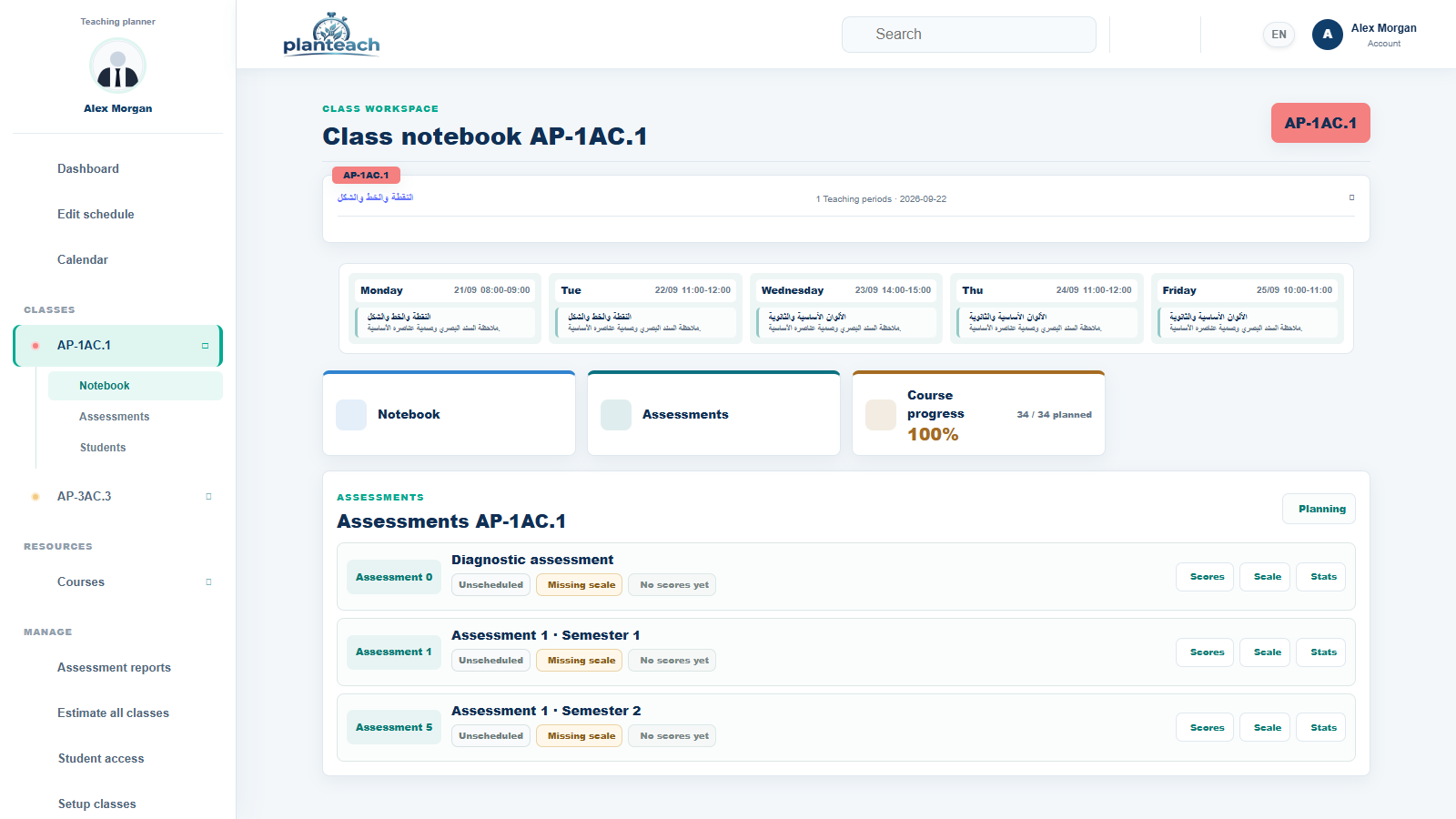Click the Notebook card icon
The image size is (1456, 819).
[x=351, y=415]
